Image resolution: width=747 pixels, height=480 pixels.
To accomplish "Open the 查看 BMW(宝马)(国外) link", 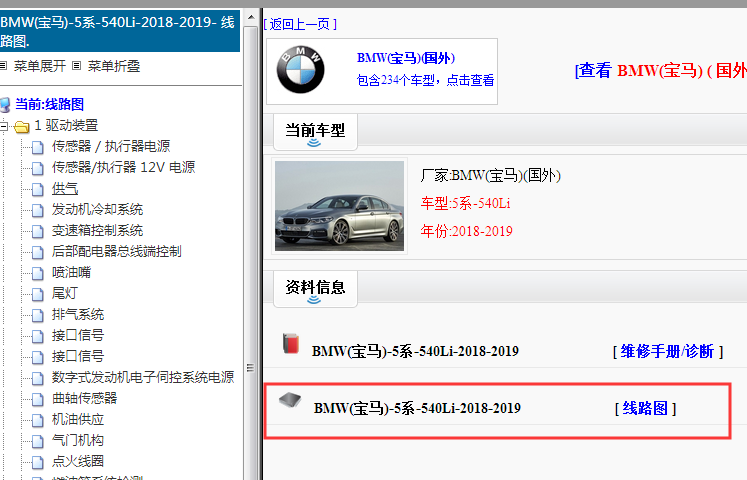I will (660, 70).
